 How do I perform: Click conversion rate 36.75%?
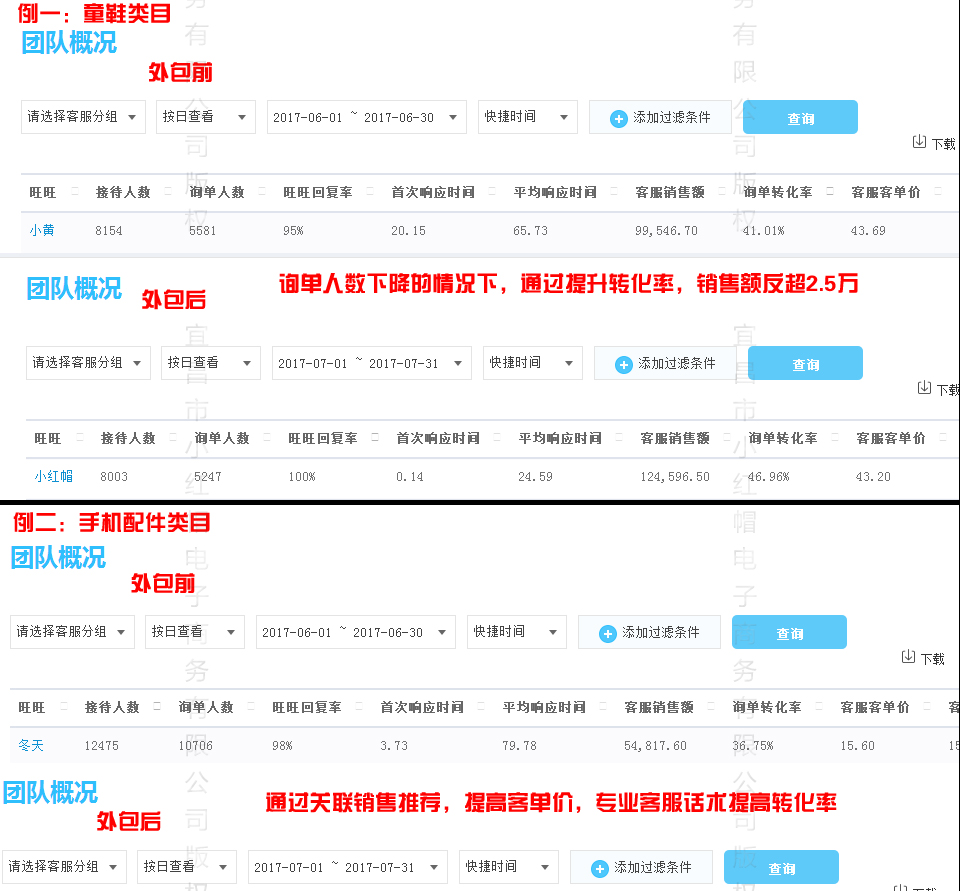pyautogui.click(x=752, y=746)
